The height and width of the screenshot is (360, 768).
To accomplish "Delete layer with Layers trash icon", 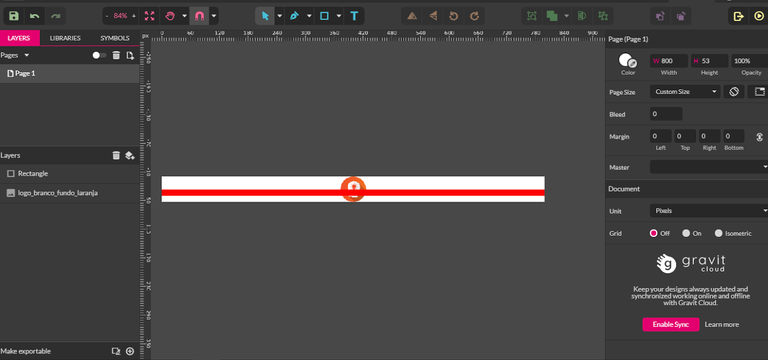I will tap(116, 155).
